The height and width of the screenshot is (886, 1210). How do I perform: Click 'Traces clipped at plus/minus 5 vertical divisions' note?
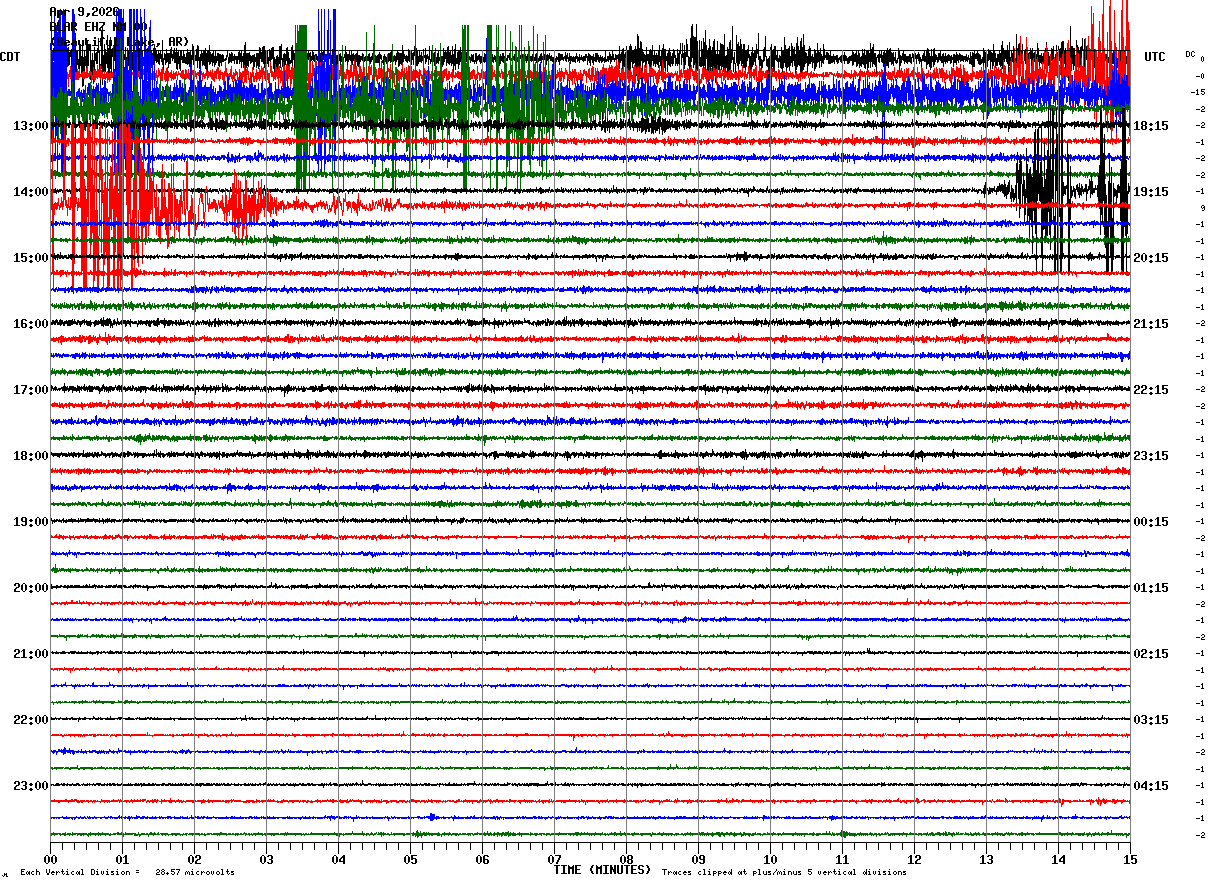point(784,872)
